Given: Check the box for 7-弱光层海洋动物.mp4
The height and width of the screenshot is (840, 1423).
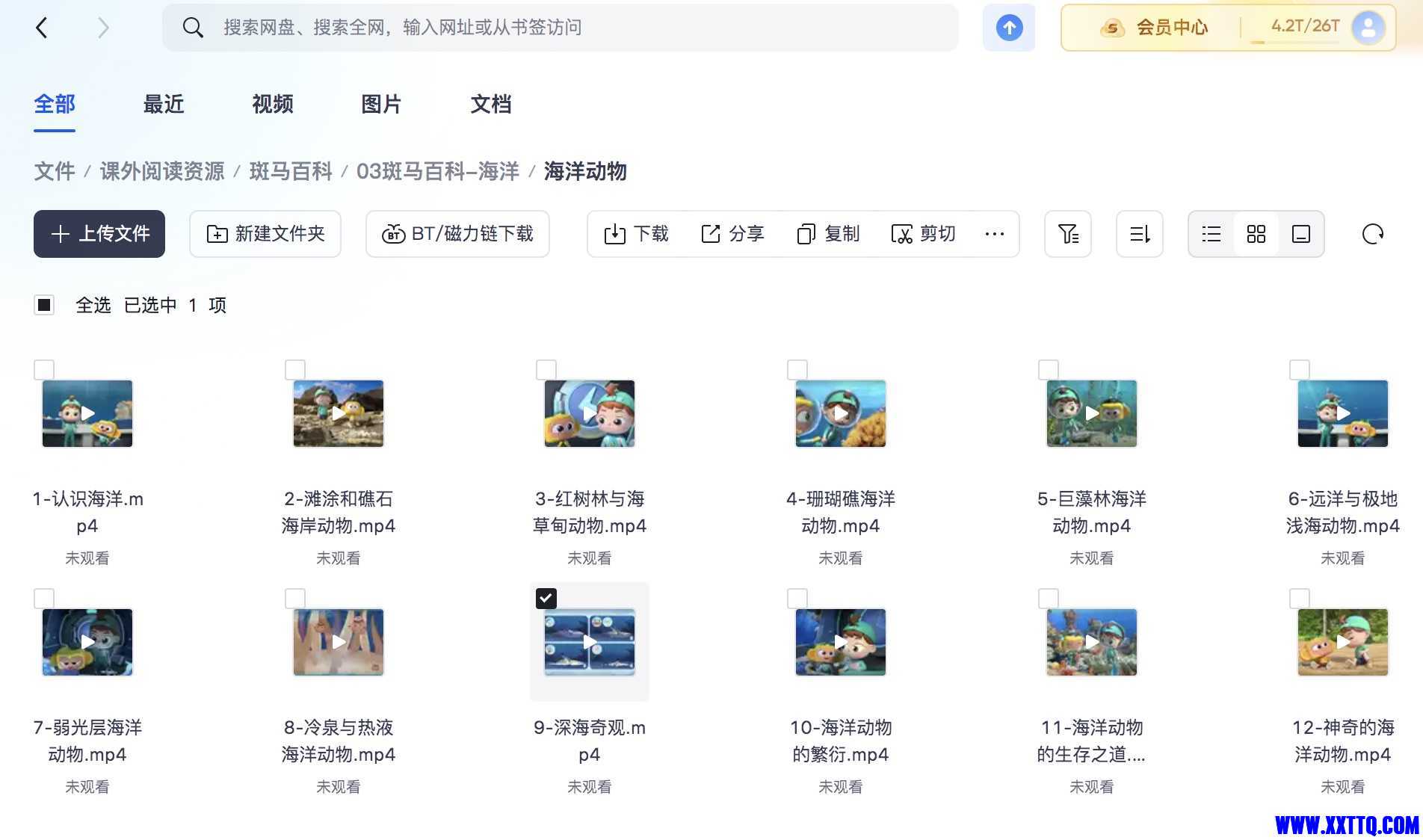Looking at the screenshot, I should pos(44,599).
